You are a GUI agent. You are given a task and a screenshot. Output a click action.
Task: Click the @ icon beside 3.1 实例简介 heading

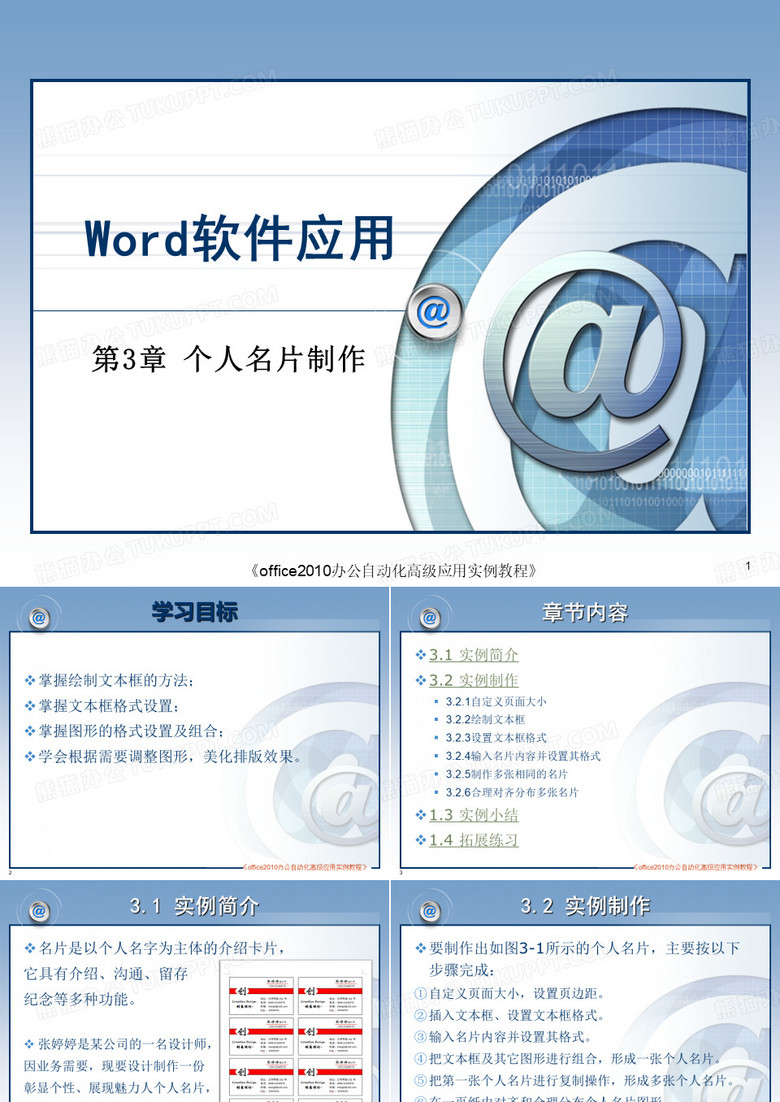pos(39,912)
